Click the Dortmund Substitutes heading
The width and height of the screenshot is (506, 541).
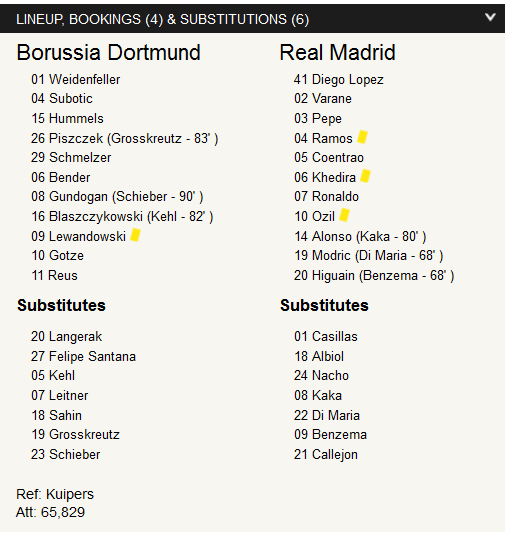pos(61,306)
